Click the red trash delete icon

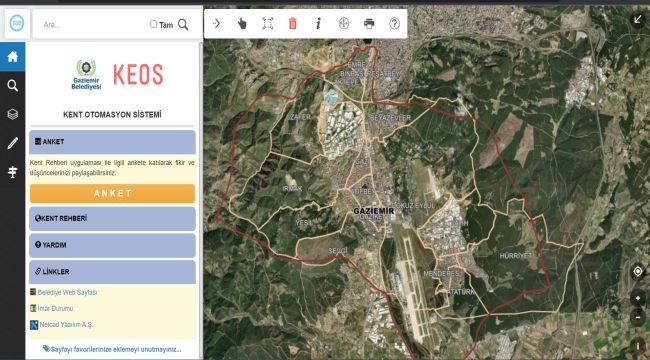coord(293,24)
